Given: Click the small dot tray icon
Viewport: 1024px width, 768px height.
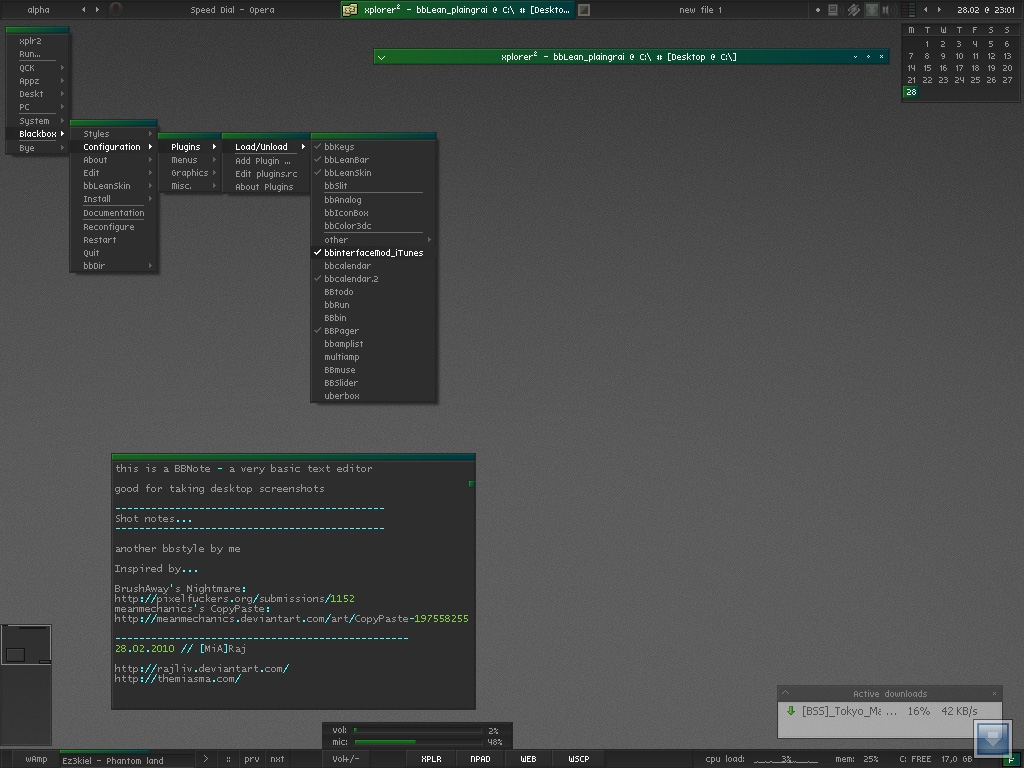Looking at the screenshot, I should point(818,10).
